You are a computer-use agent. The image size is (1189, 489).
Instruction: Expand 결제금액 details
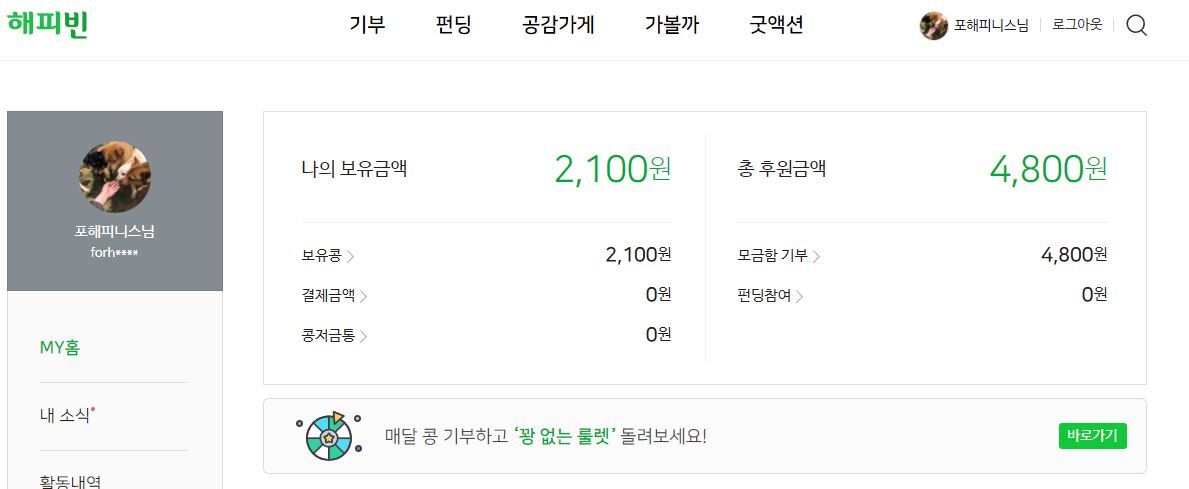coord(334,296)
